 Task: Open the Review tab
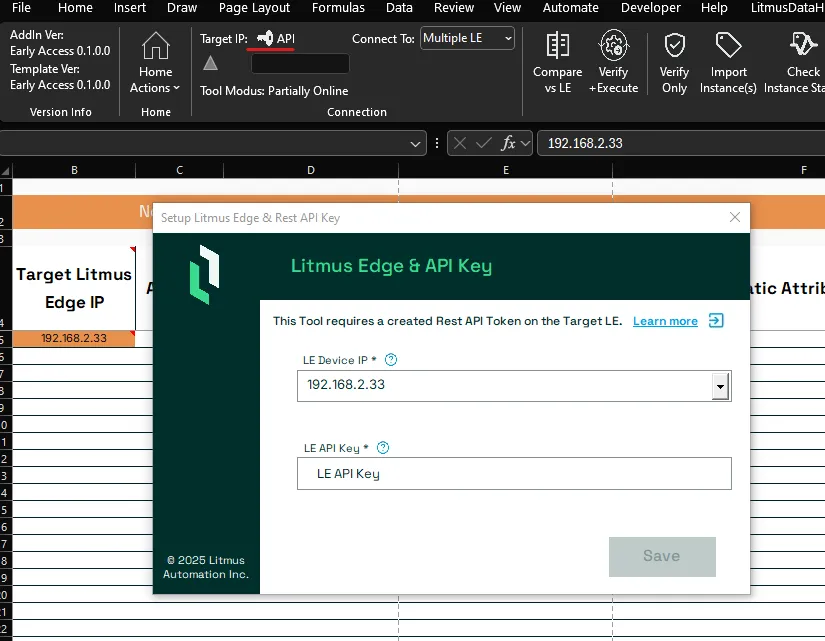454,8
